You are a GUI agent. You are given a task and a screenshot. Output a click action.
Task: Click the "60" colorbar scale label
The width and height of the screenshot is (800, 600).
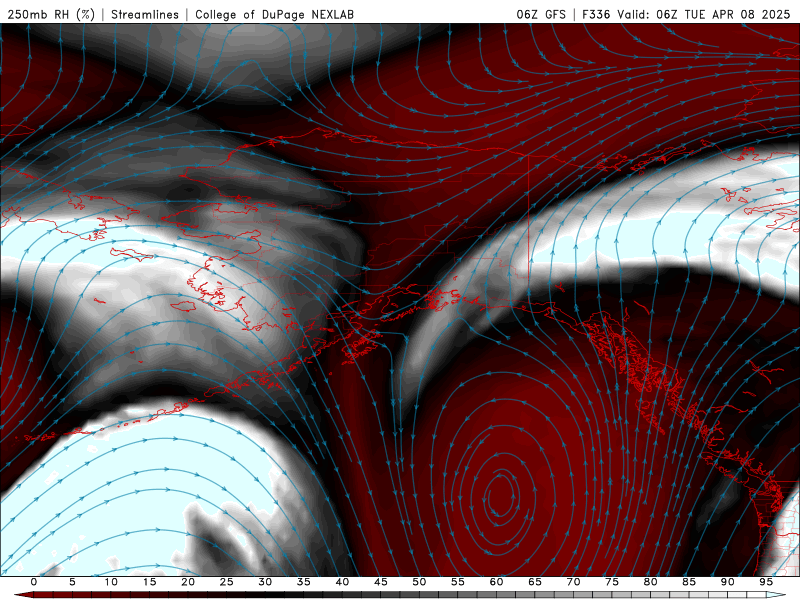(496, 582)
